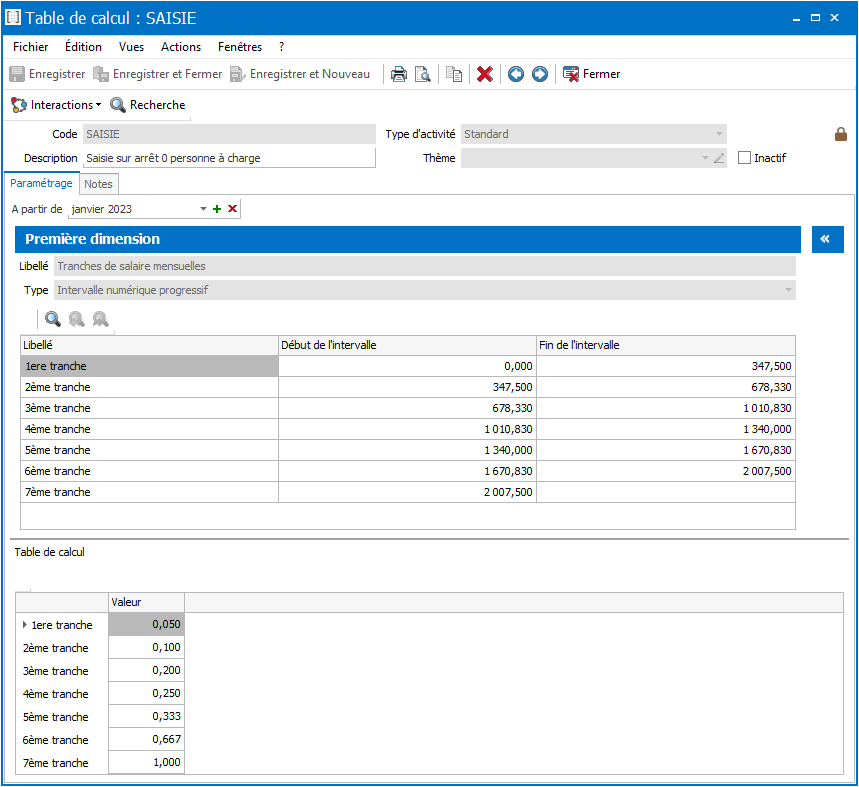
Task: Click the 0,250 value cell
Action: pyautogui.click(x=146, y=693)
